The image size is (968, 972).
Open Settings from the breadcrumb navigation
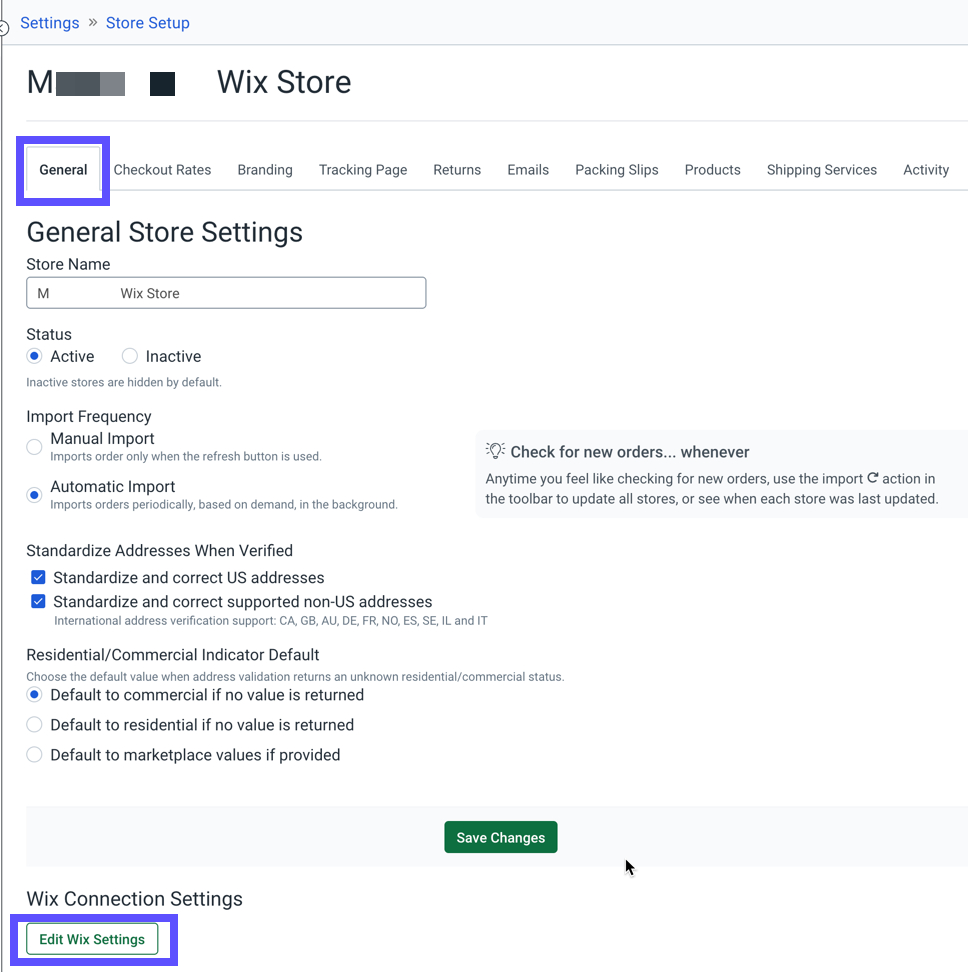click(x=49, y=22)
